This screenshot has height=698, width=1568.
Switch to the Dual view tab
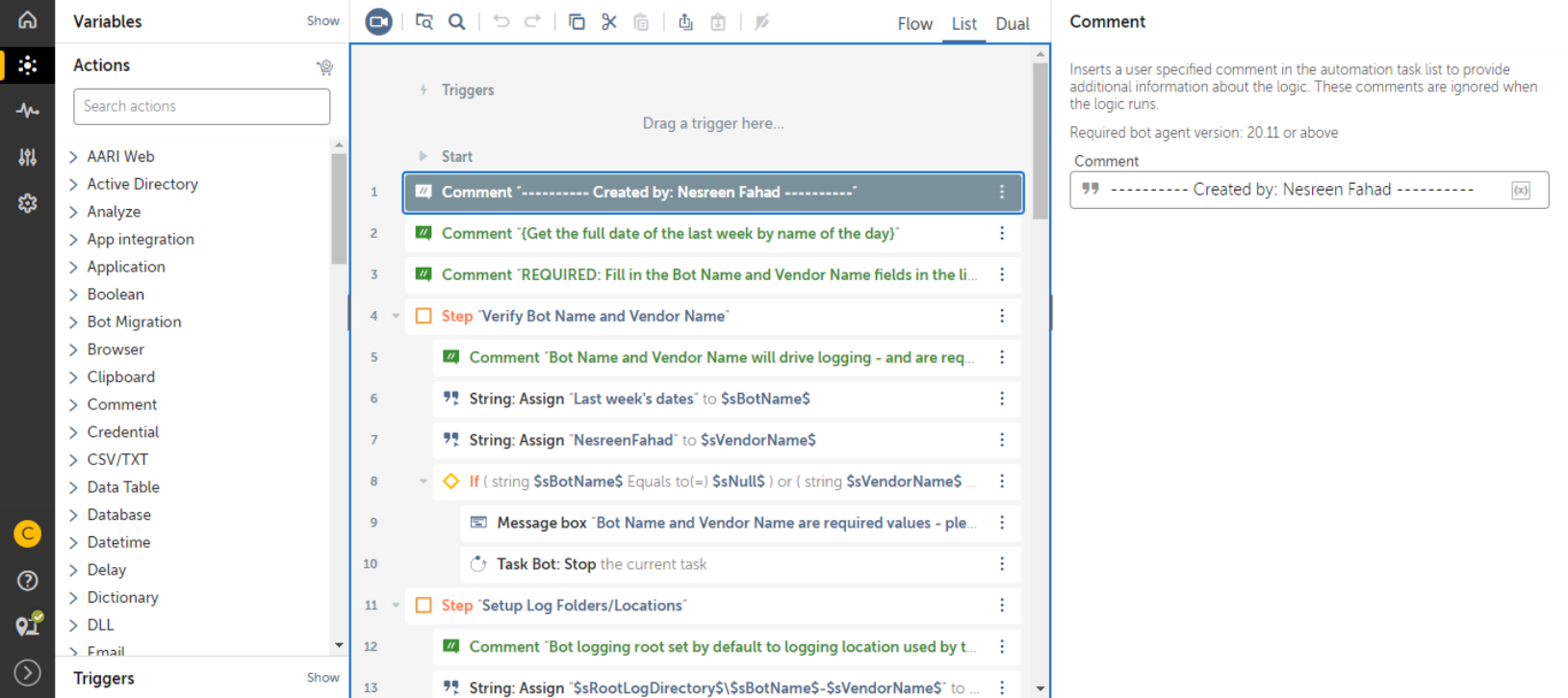click(1012, 24)
